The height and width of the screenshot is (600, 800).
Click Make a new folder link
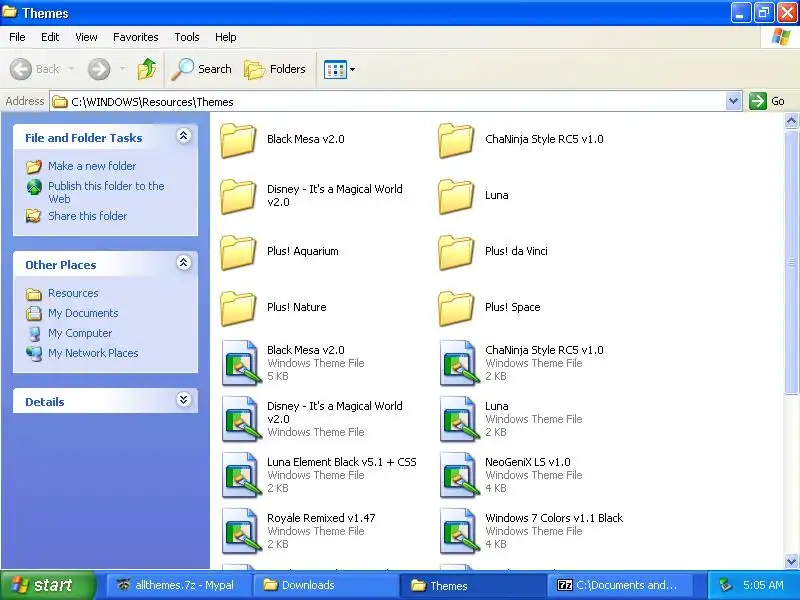92,166
